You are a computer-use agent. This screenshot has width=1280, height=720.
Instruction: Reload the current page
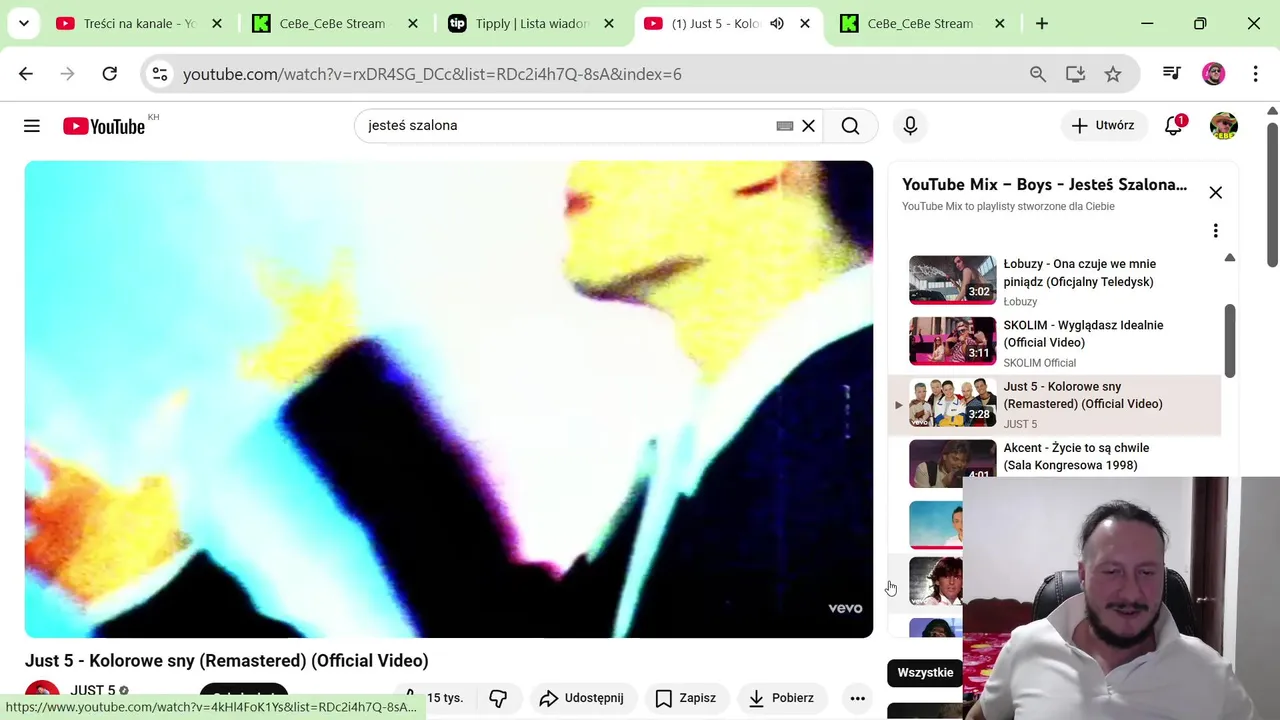pos(110,73)
